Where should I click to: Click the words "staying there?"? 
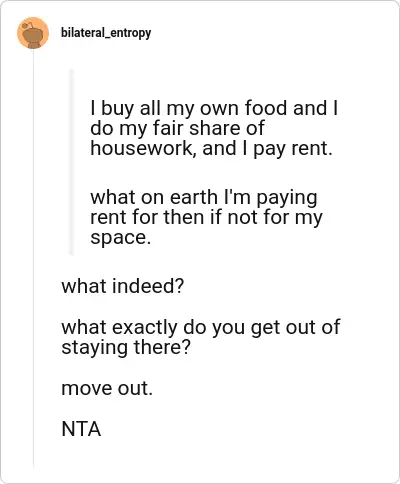coord(126,347)
